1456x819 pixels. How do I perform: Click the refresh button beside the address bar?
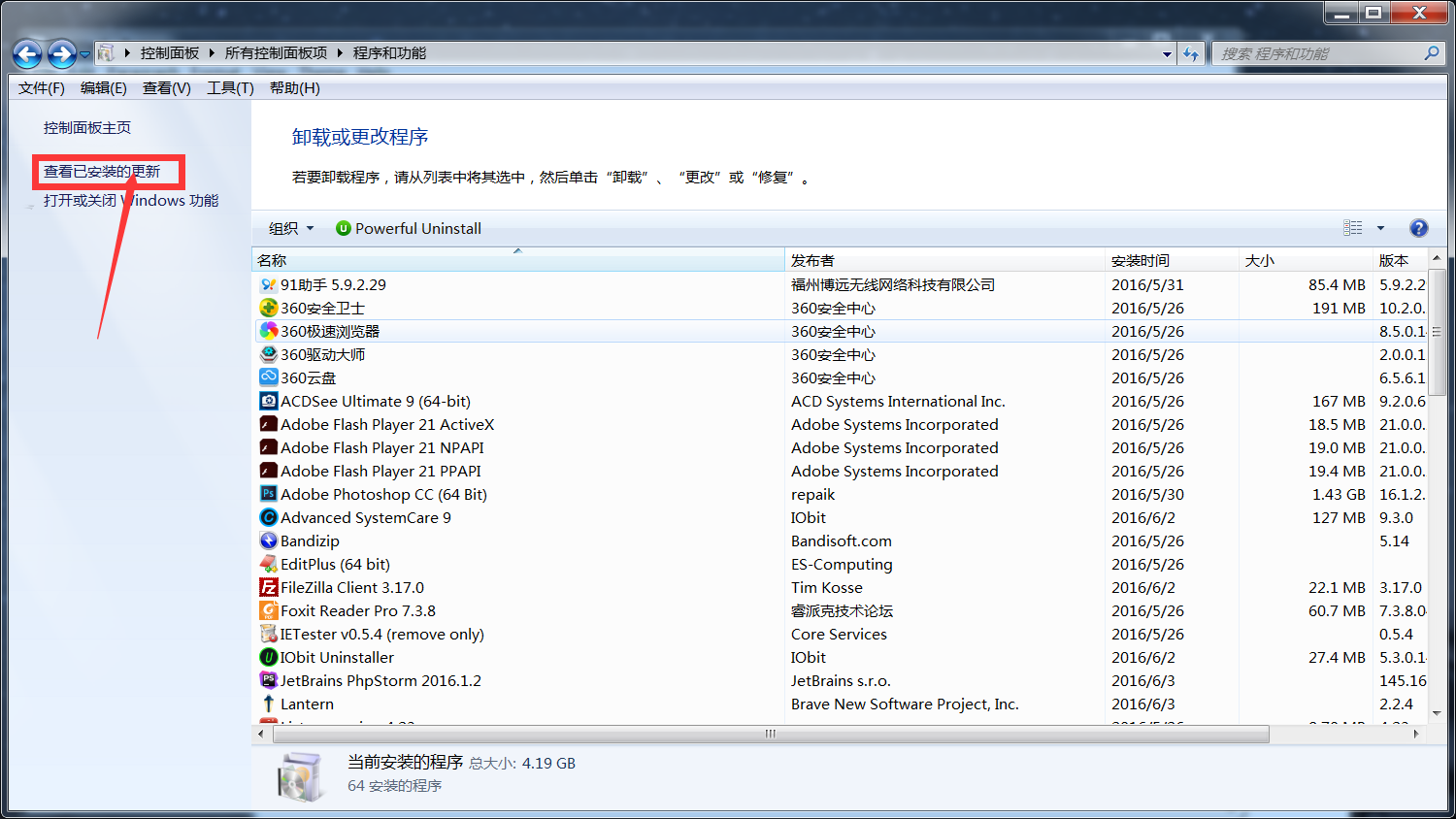(x=1191, y=54)
